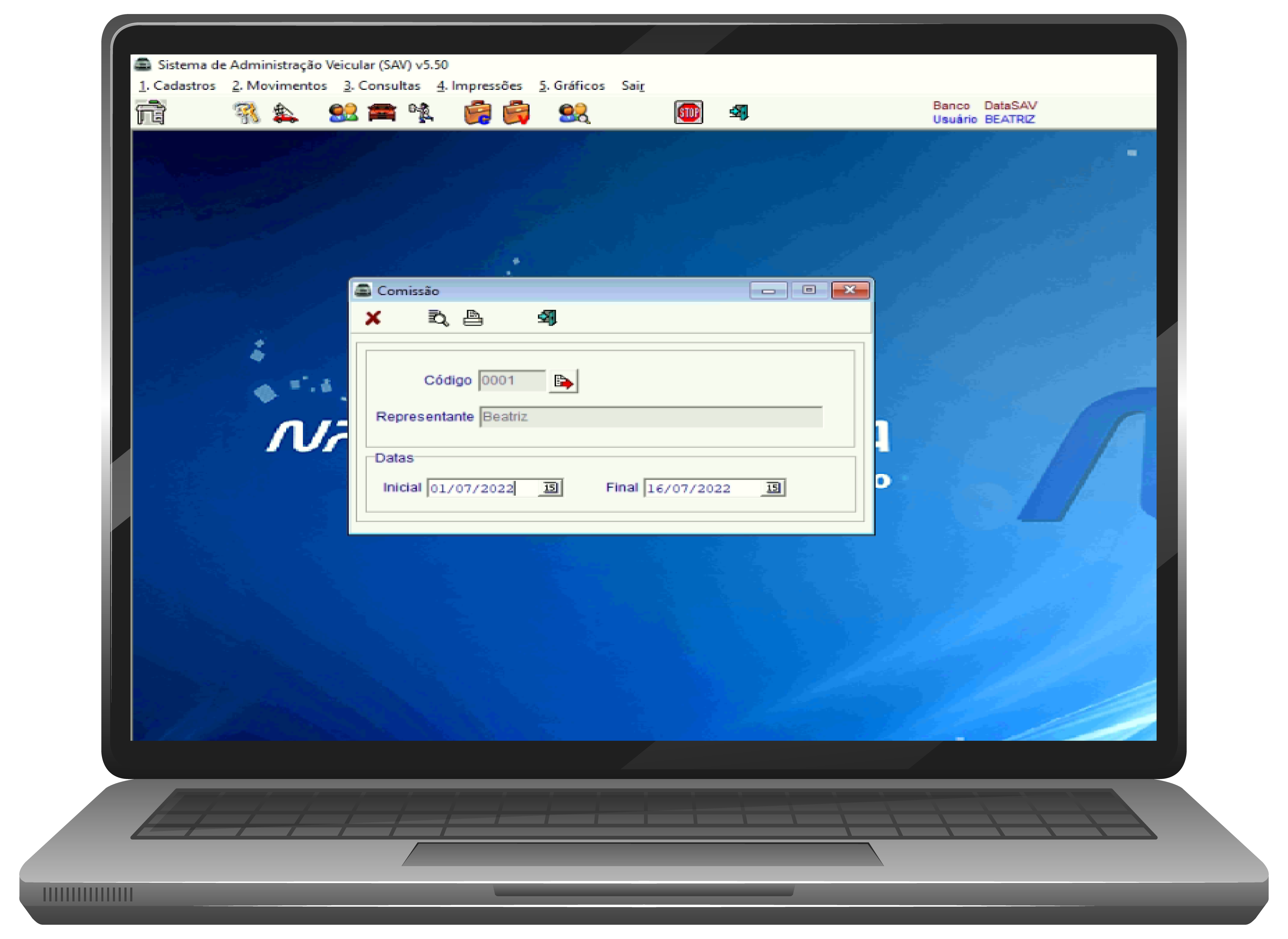Click the 'Datas' group label
The image size is (1288, 939).
point(394,458)
